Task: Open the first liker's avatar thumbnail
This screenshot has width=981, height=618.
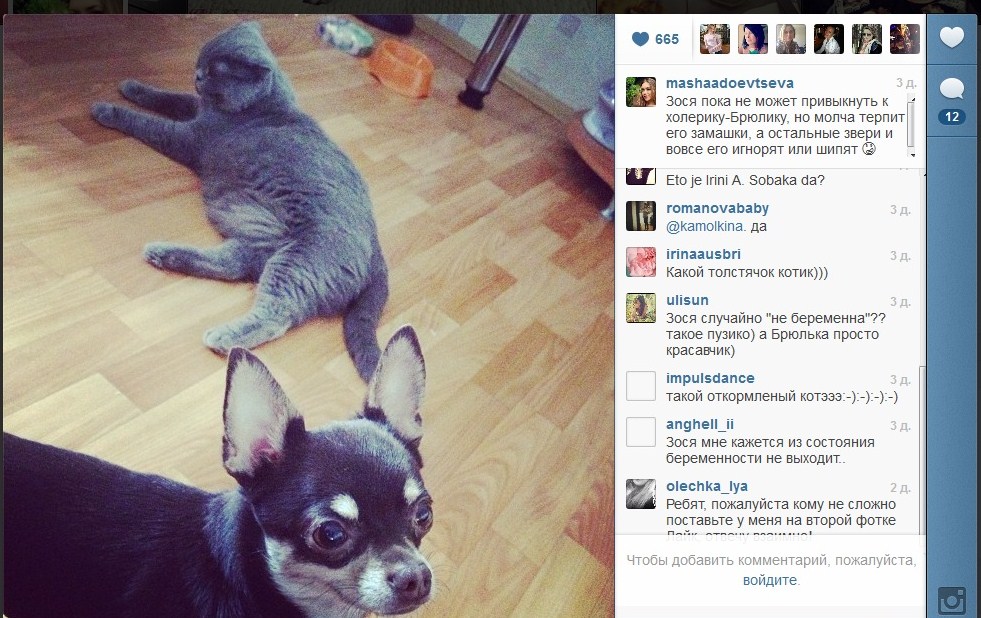Action: pos(714,39)
